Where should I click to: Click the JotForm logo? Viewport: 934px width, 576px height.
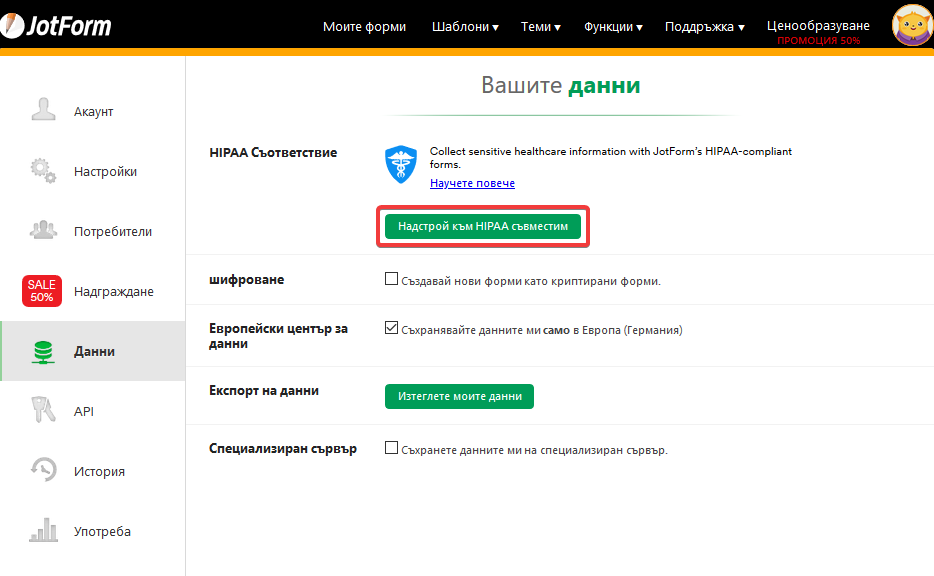tap(57, 26)
